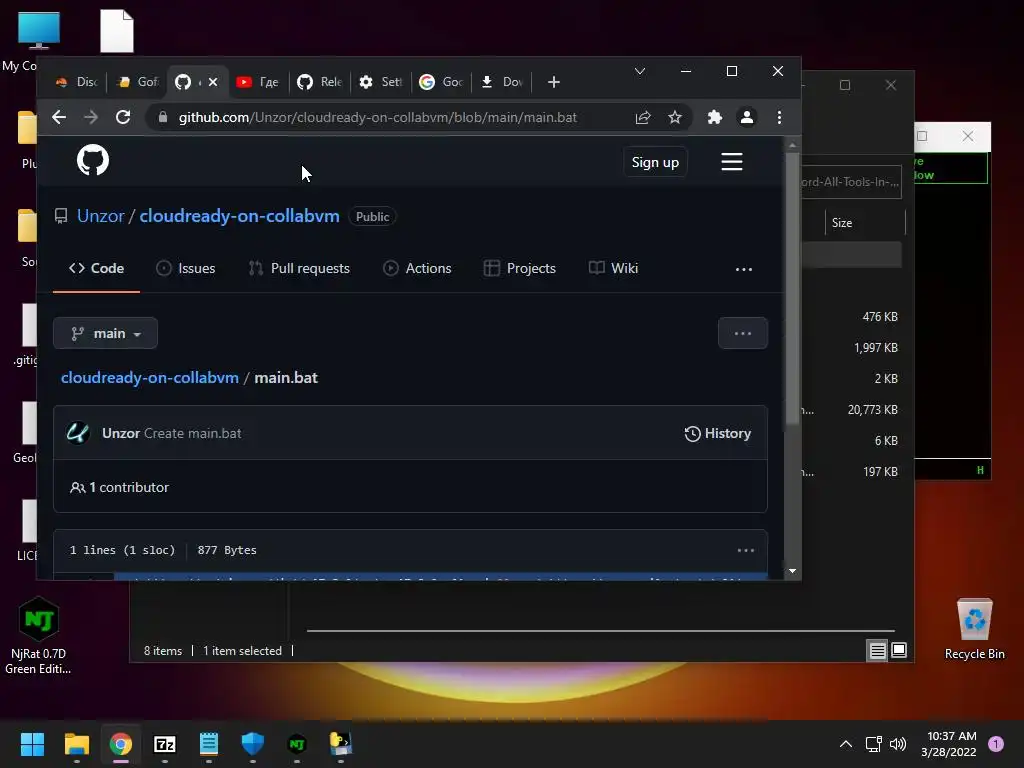Viewport: 1024px width, 768px height.
Task: Share this page via address bar icon
Action: (x=643, y=118)
